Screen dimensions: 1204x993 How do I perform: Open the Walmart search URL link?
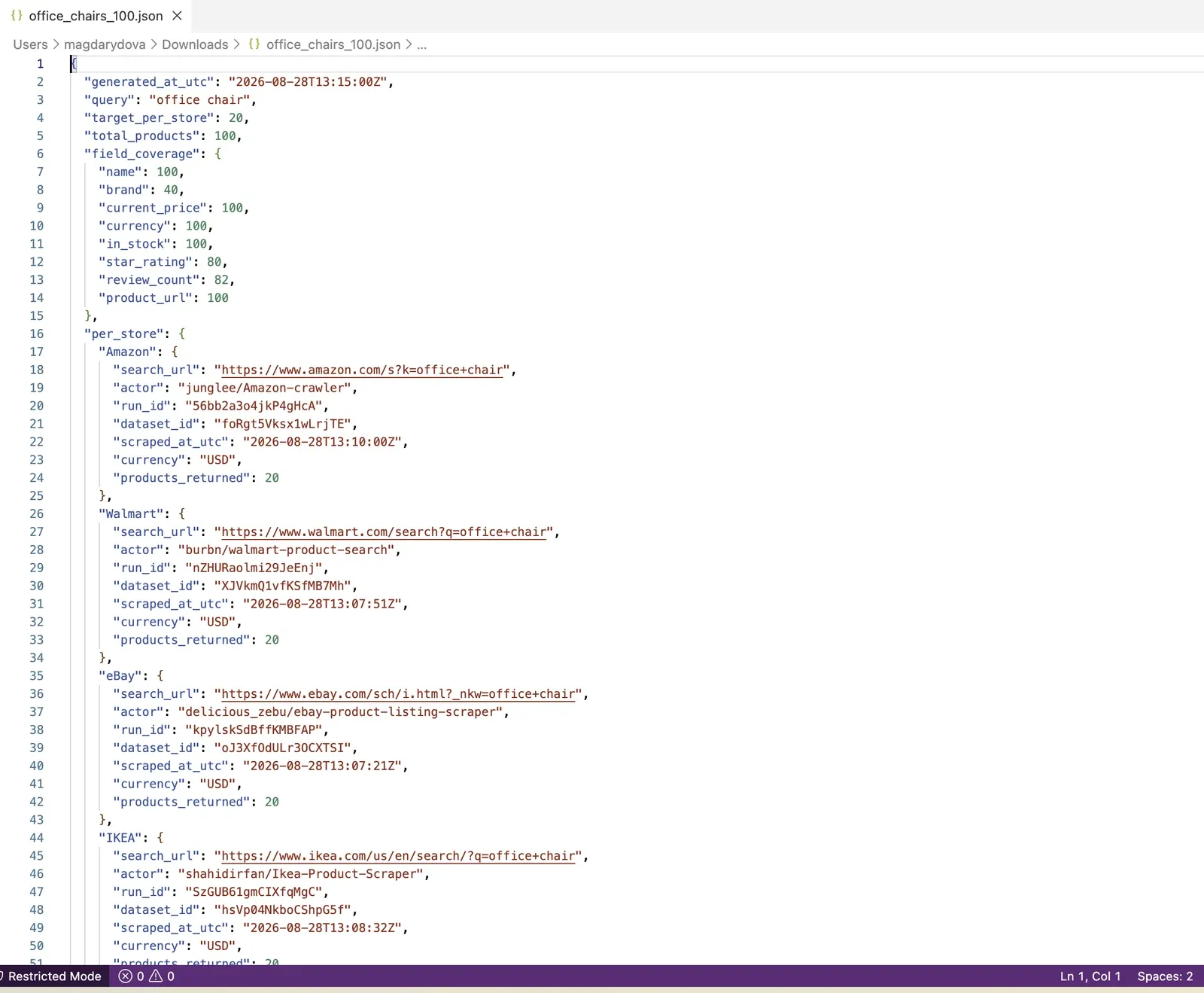click(384, 532)
